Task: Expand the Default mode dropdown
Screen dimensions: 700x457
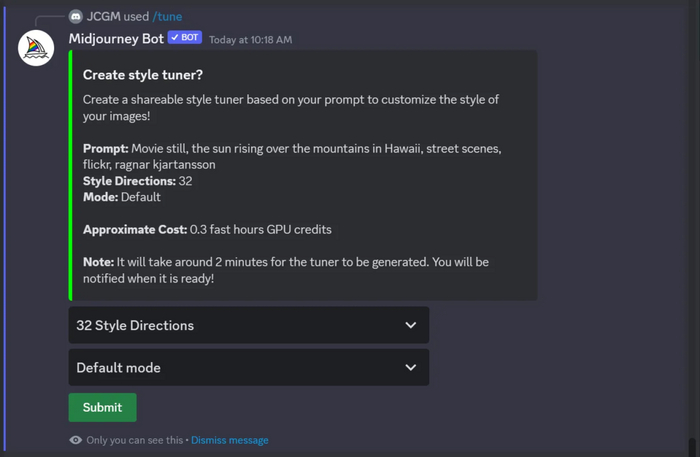Action: click(248, 367)
